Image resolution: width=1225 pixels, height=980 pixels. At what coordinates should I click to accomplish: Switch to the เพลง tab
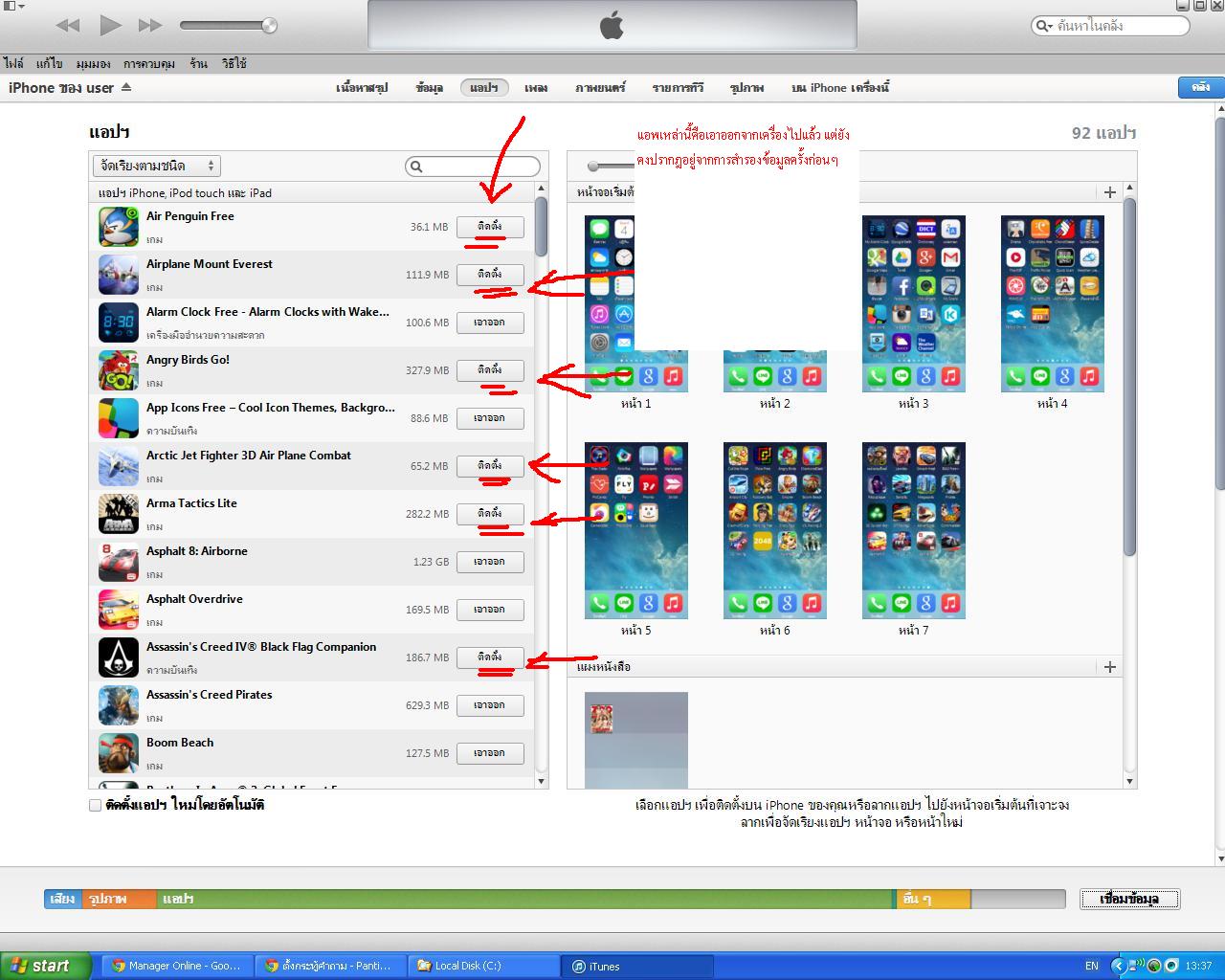[536, 87]
